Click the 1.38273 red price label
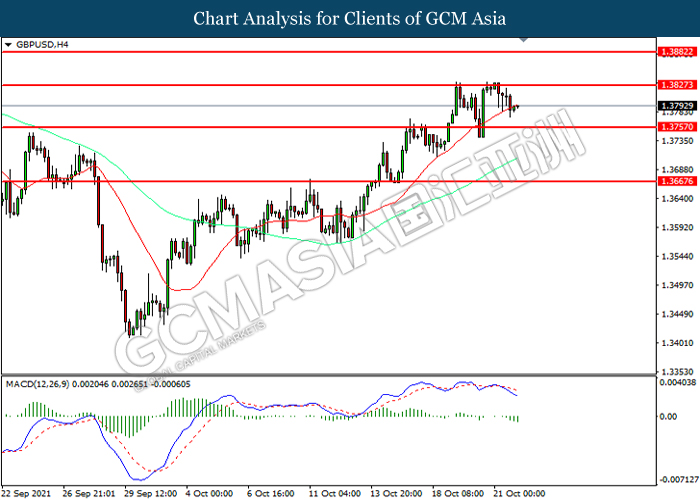The height and width of the screenshot is (500, 700). [x=677, y=85]
